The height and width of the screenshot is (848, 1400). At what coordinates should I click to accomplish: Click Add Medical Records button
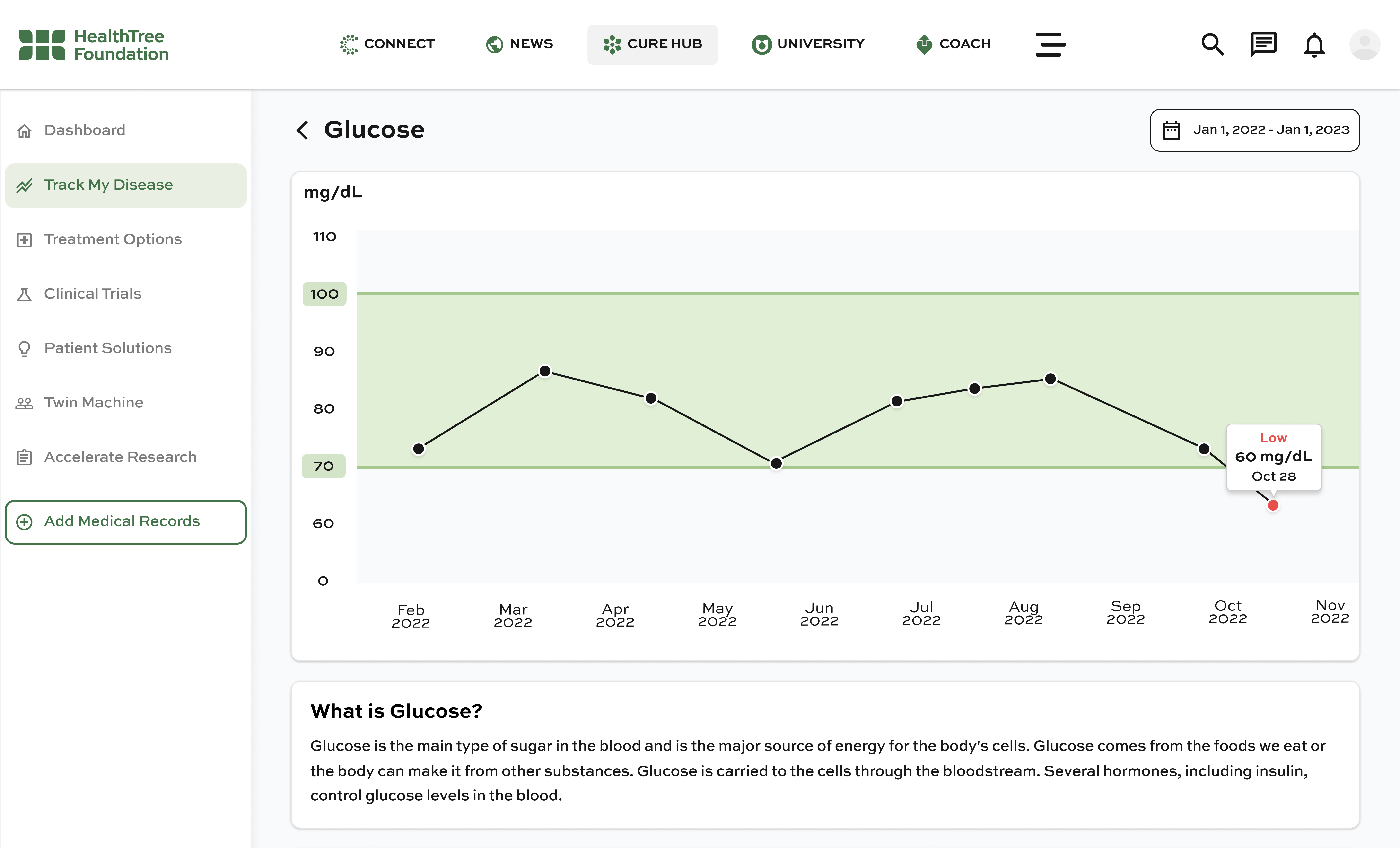click(x=126, y=522)
